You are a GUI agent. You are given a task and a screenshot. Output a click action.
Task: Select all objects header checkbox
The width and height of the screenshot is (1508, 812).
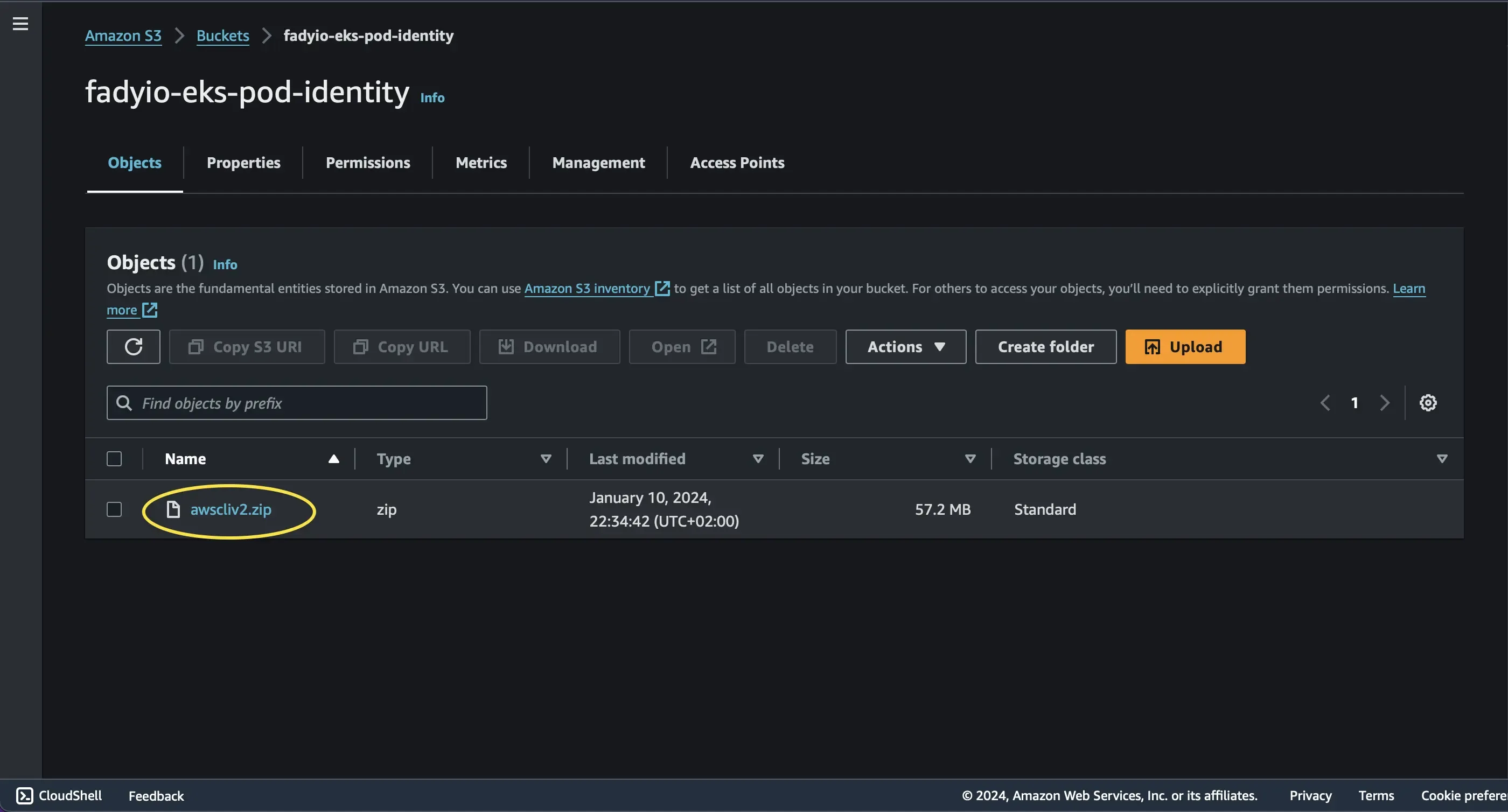(114, 458)
